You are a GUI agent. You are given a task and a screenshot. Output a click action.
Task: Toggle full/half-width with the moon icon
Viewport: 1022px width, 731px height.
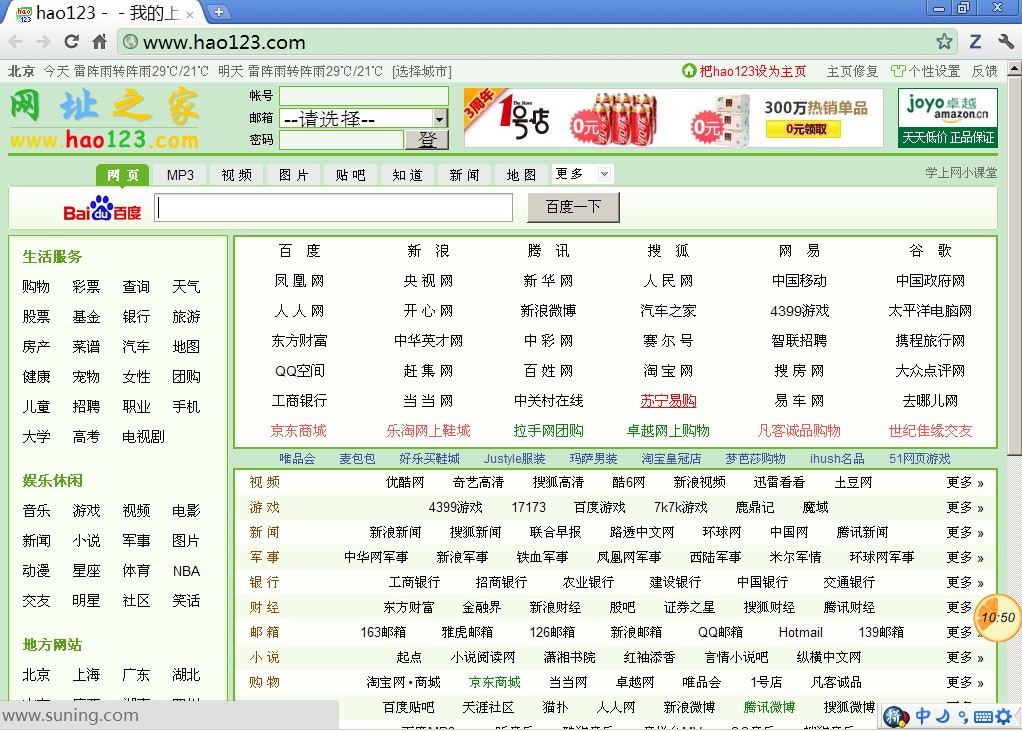coord(943,717)
